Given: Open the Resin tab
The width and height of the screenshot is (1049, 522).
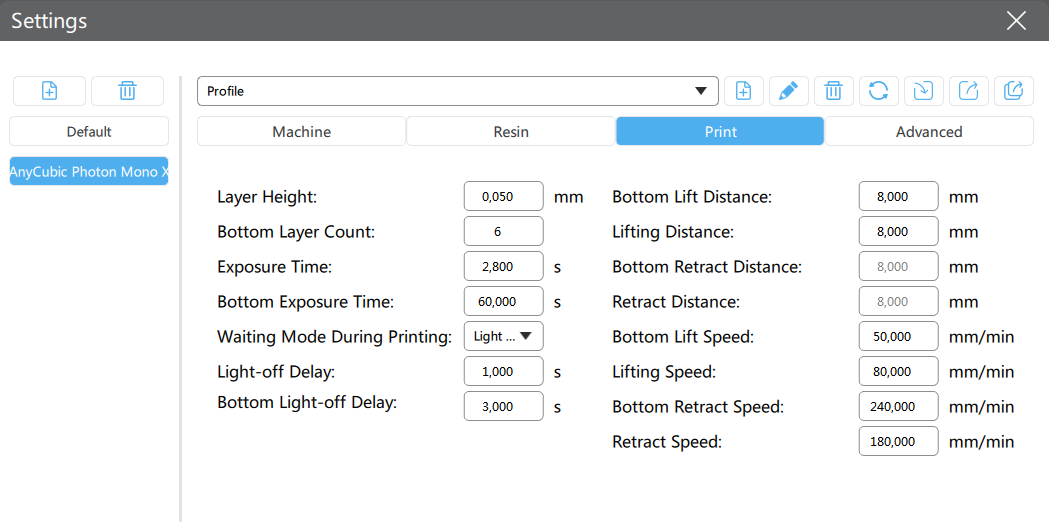Looking at the screenshot, I should tap(511, 131).
